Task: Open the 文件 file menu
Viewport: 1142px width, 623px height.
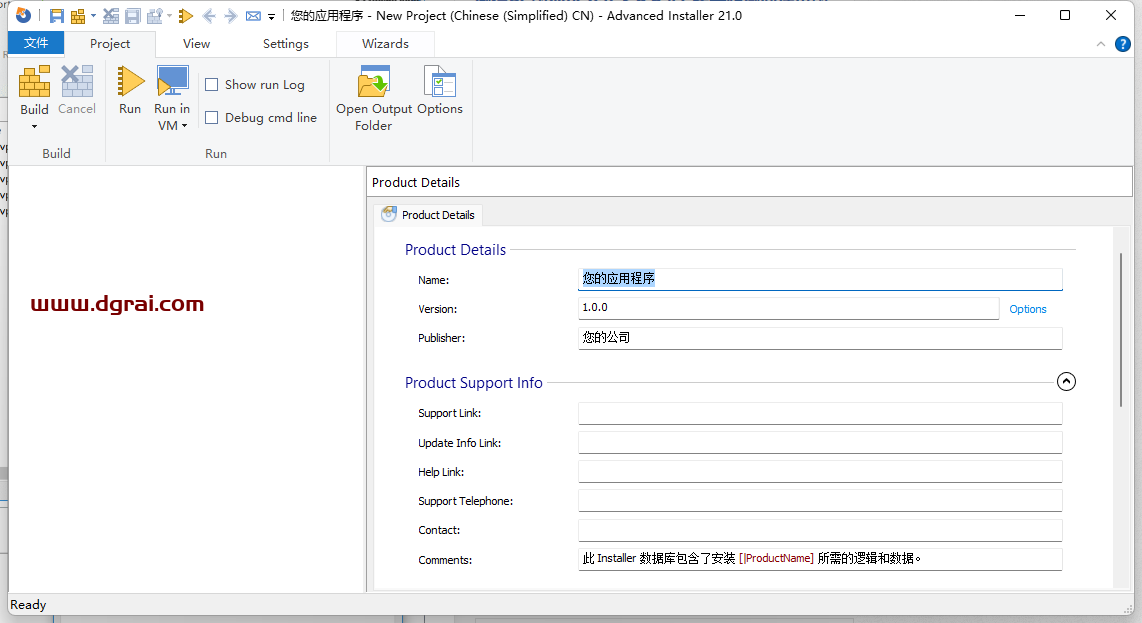Action: tap(36, 43)
